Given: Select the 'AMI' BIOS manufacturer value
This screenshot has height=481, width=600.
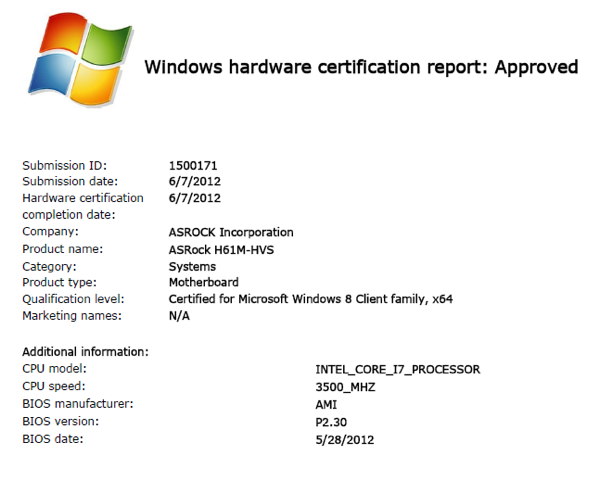Looking at the screenshot, I should click(326, 405).
